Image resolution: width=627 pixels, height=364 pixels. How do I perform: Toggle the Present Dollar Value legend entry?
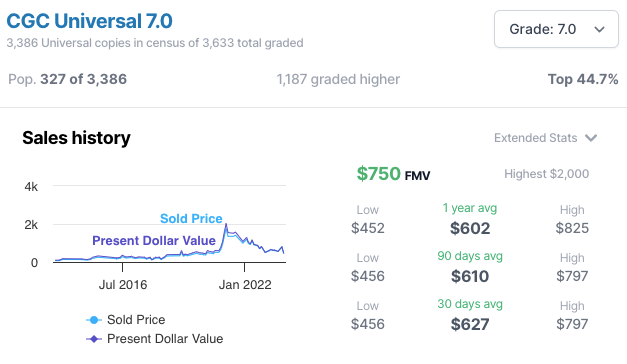point(154,339)
